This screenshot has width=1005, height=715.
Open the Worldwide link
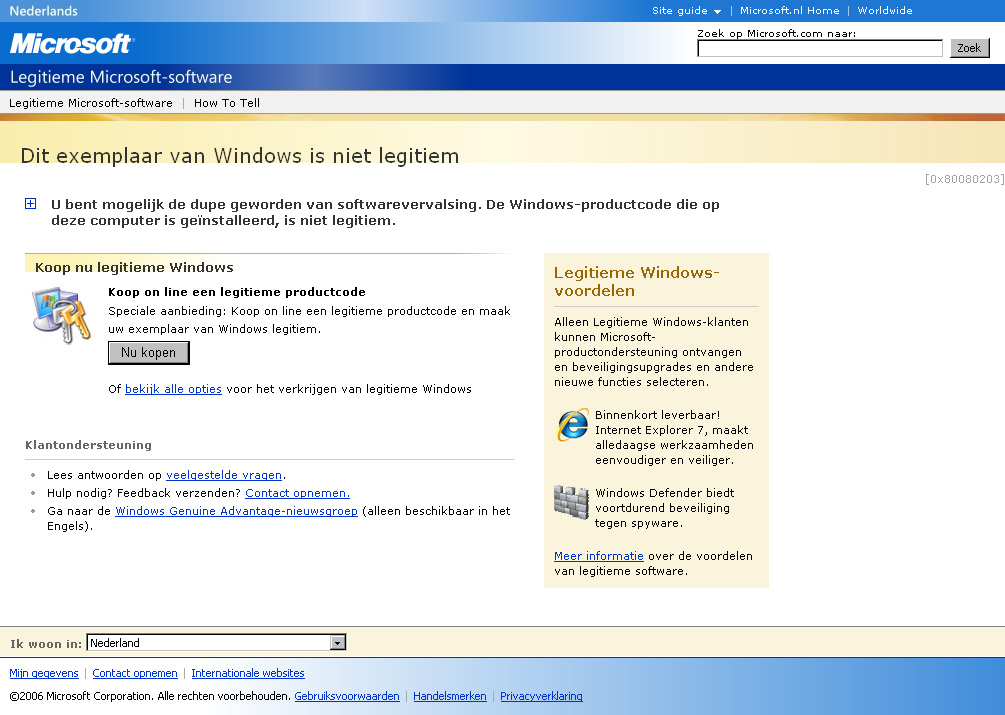pos(885,10)
